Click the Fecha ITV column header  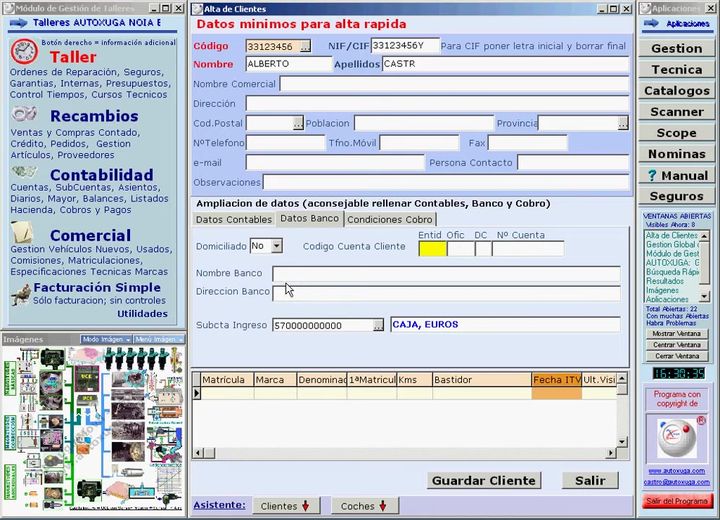[557, 380]
